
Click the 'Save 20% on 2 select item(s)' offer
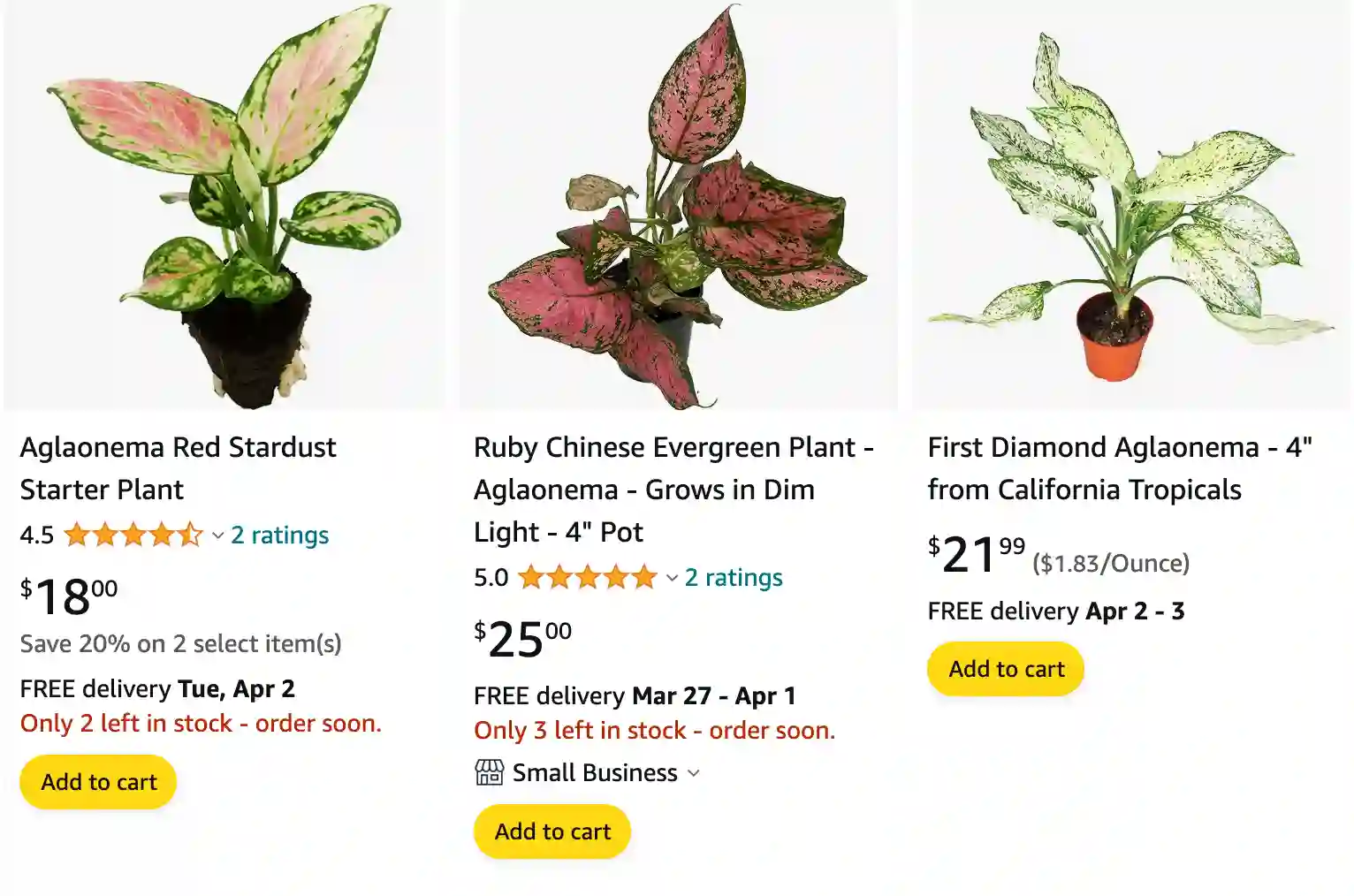180,643
